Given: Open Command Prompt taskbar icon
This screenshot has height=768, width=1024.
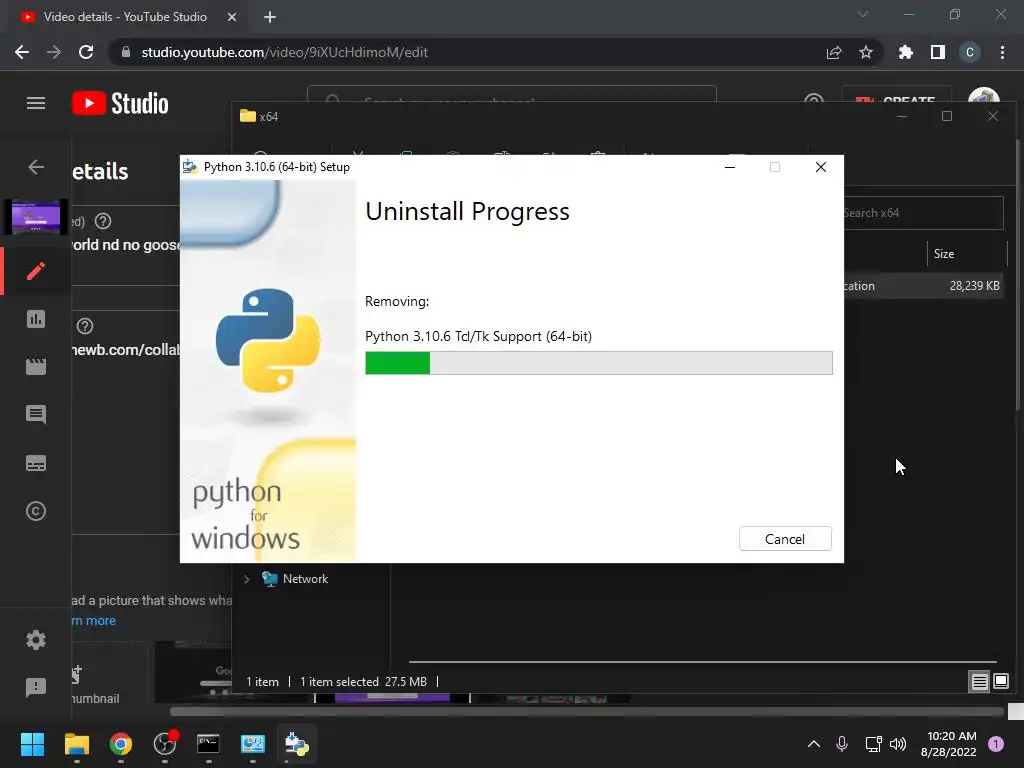Looking at the screenshot, I should tap(208, 744).
